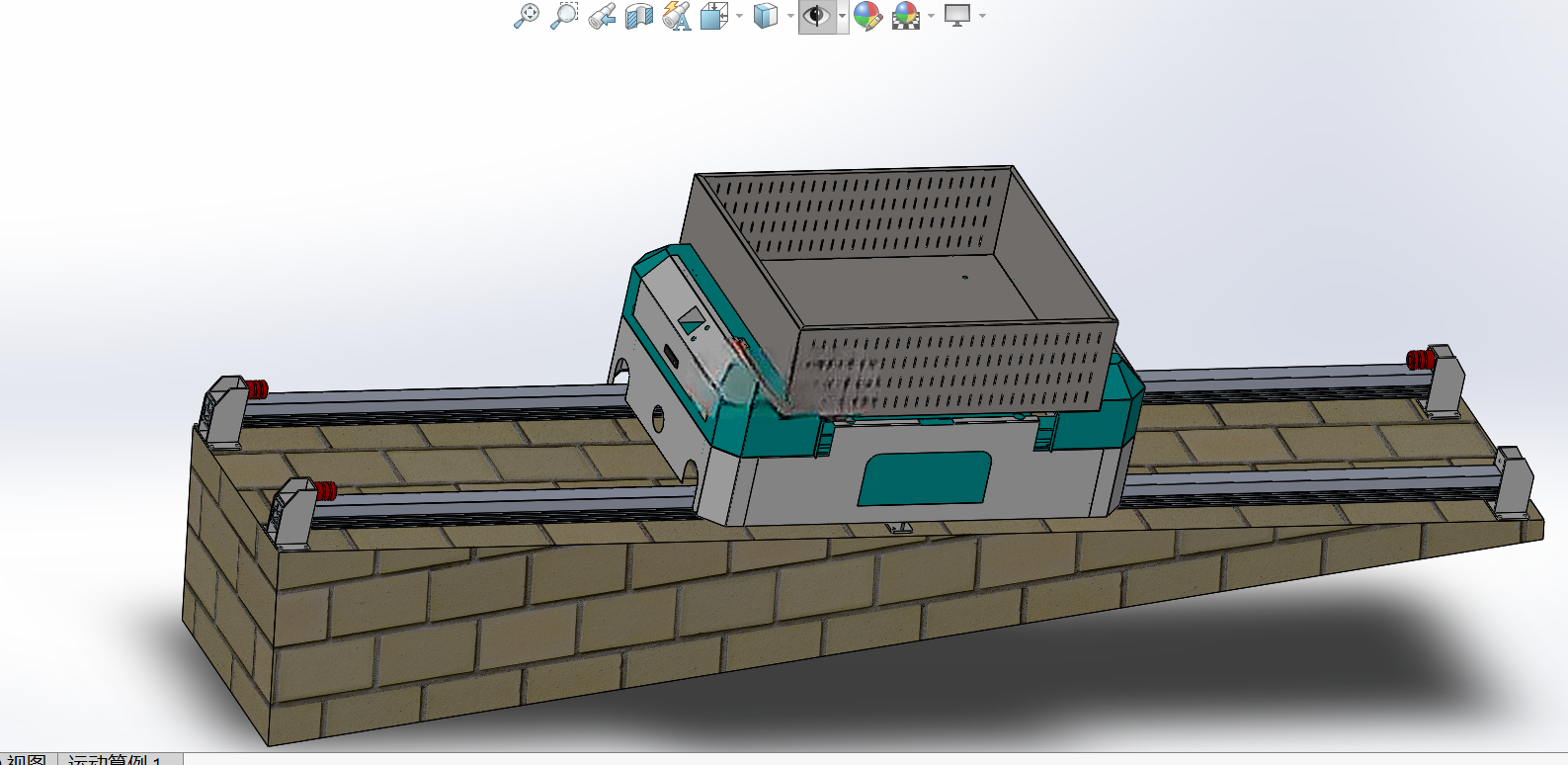Open Dynamic Annotation Views lightning icon
Viewport: 1568px width, 765px height.
pos(677,15)
